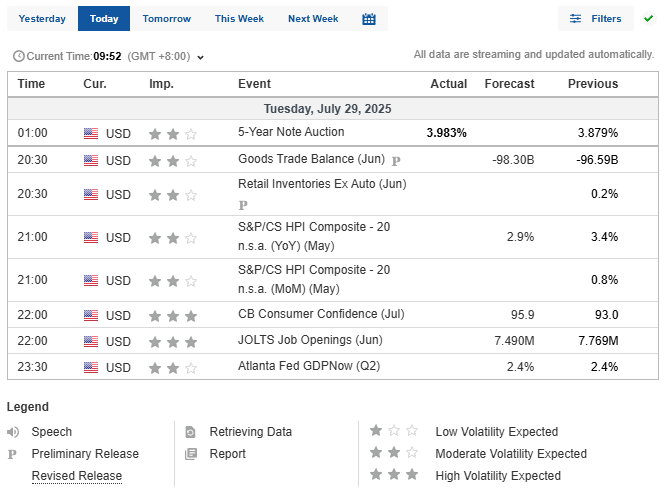Select the Today tab
668x504 pixels.
click(x=104, y=19)
